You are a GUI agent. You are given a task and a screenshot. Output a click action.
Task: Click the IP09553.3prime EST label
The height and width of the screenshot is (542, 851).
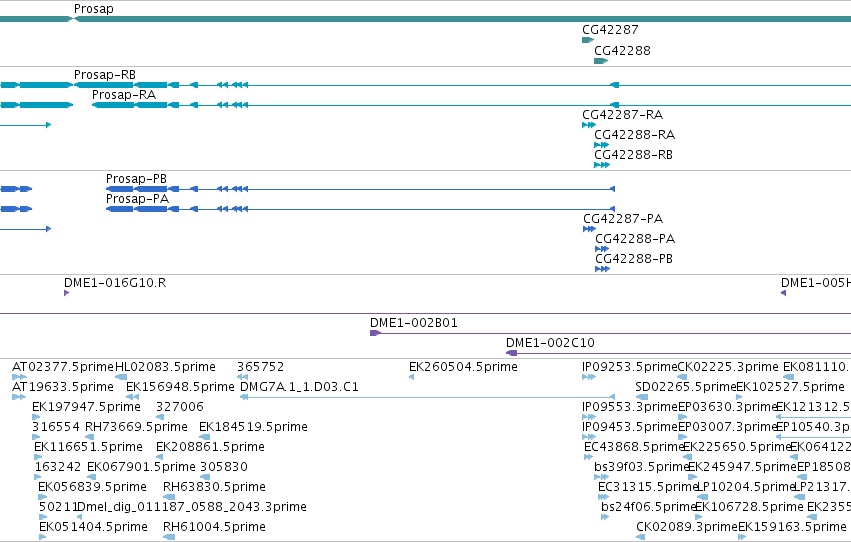pyautogui.click(x=630, y=407)
